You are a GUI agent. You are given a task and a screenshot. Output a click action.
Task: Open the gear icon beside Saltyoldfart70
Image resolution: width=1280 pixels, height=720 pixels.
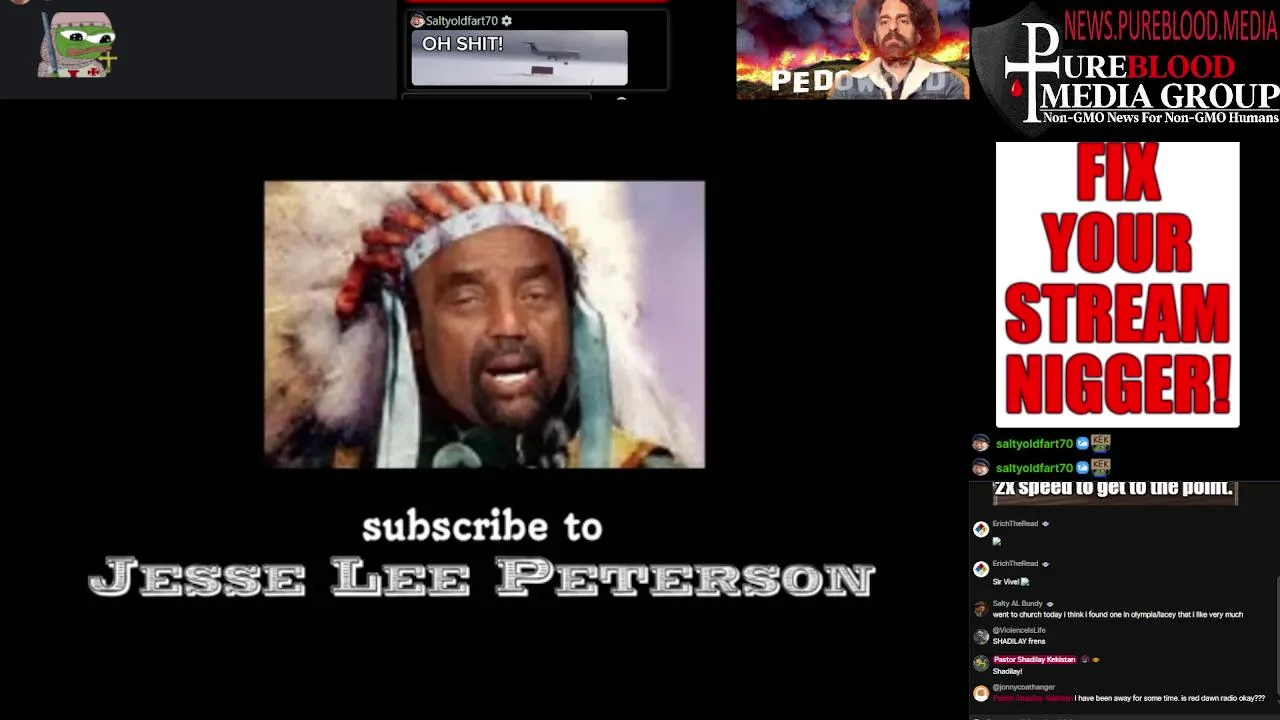(x=507, y=21)
